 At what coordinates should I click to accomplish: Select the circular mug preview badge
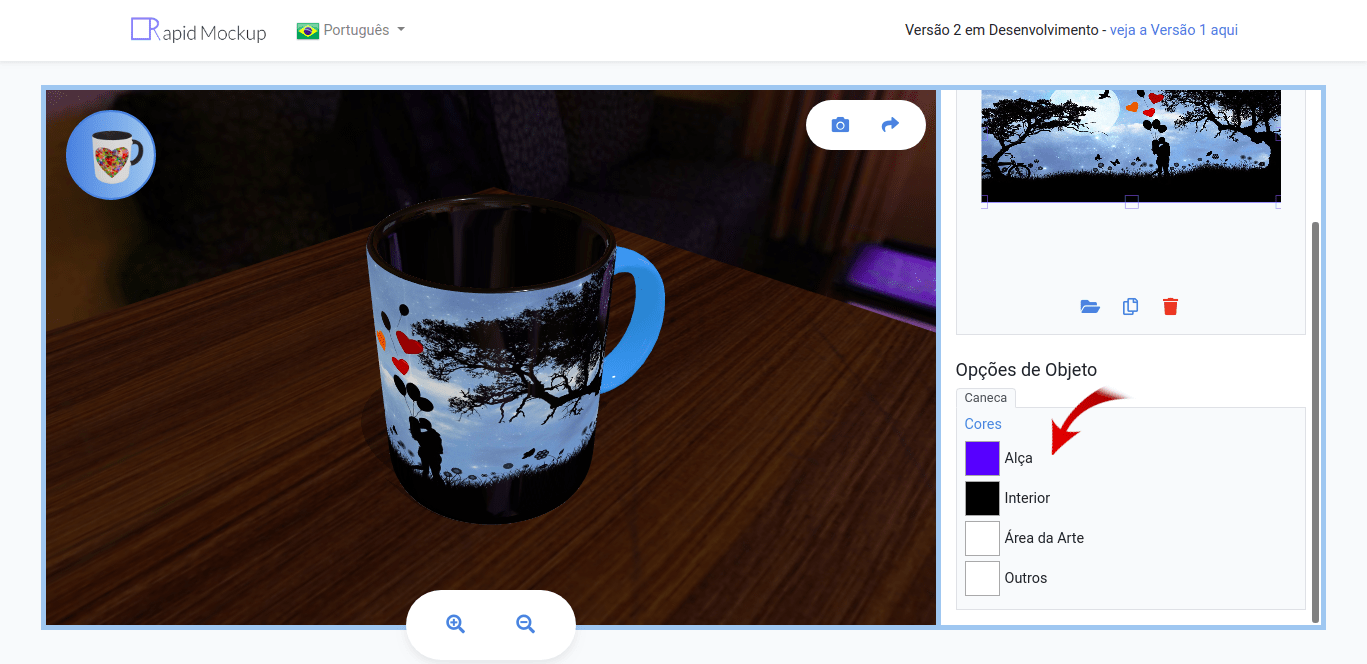pyautogui.click(x=110, y=155)
